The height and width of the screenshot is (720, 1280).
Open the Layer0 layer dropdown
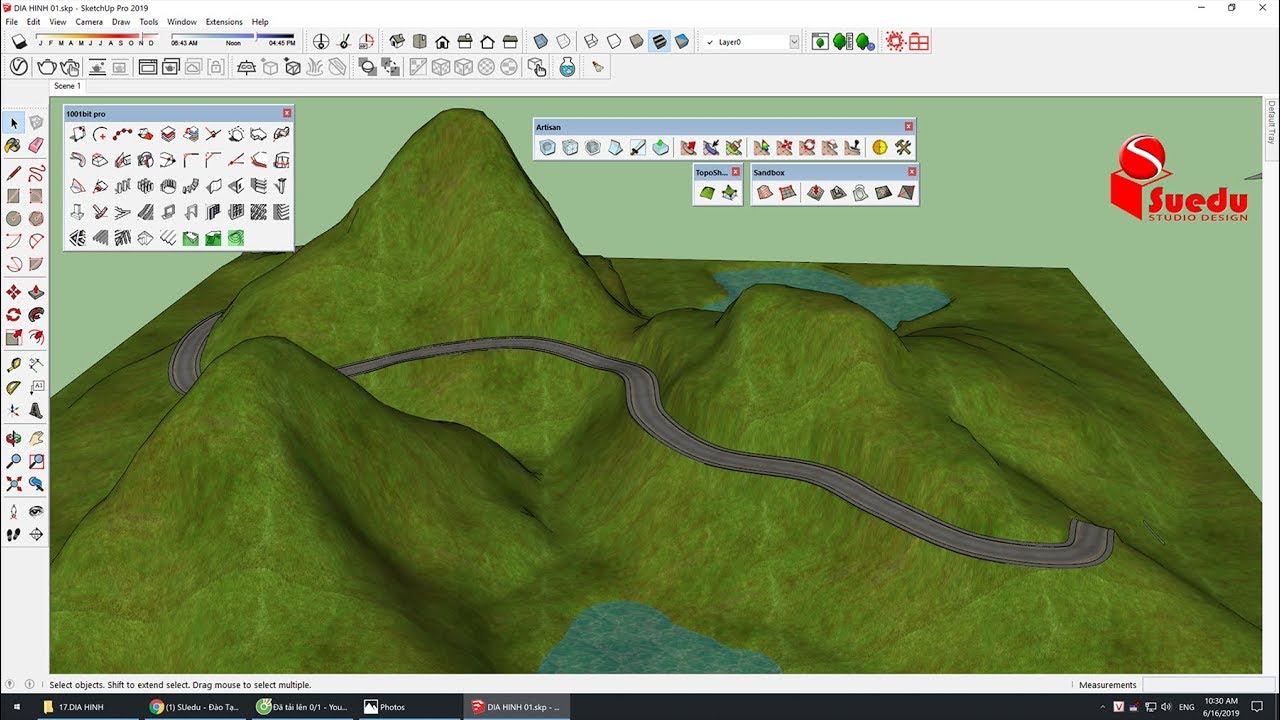coord(795,42)
